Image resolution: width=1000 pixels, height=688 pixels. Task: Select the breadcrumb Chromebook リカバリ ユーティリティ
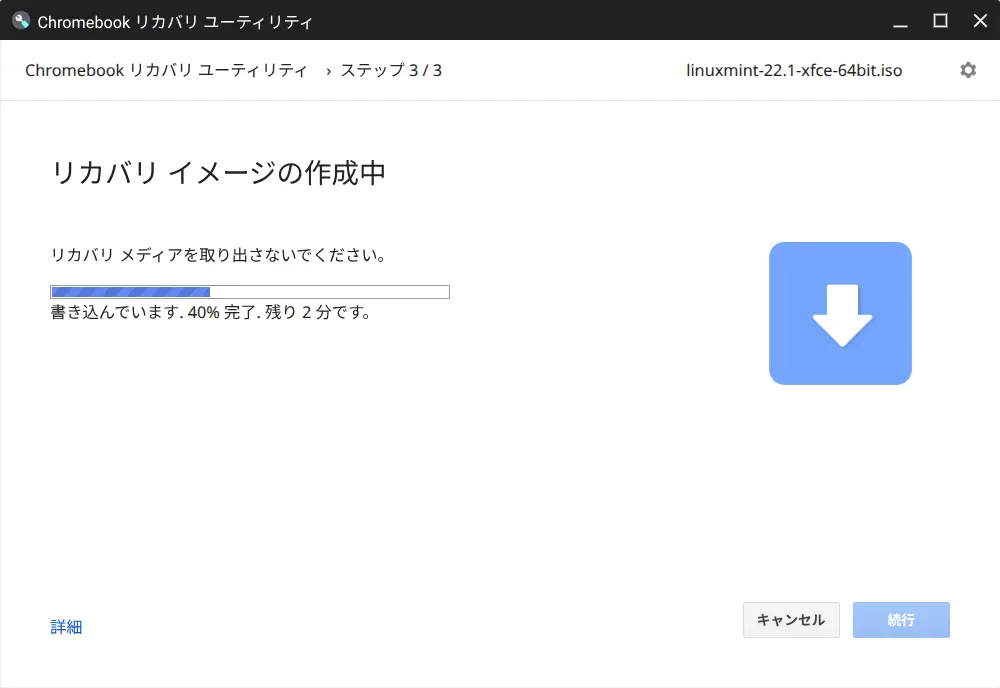point(167,70)
